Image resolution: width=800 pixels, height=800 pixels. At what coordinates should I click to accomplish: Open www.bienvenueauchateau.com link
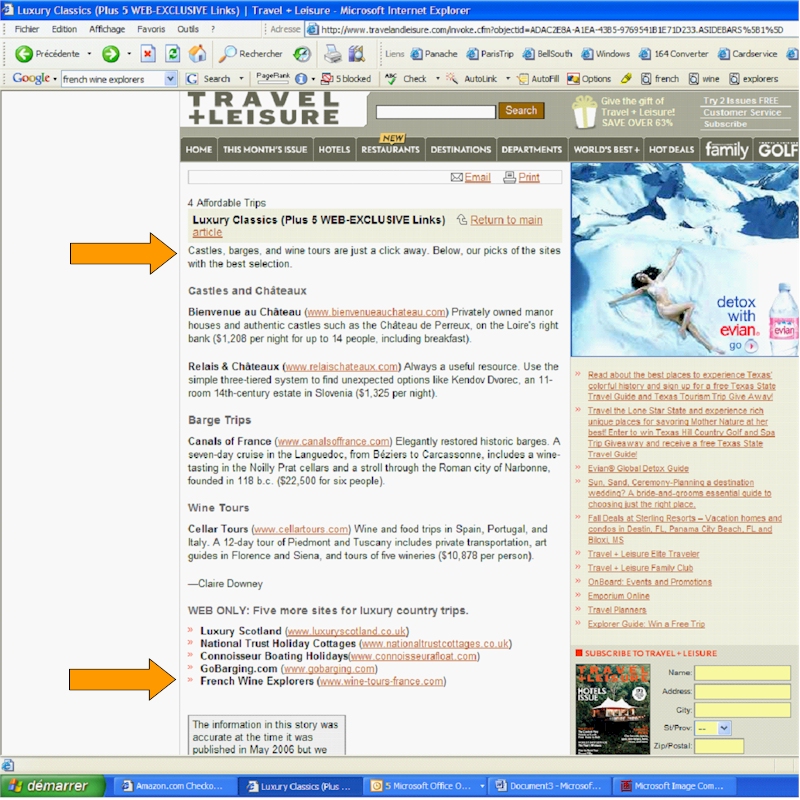click(x=376, y=312)
